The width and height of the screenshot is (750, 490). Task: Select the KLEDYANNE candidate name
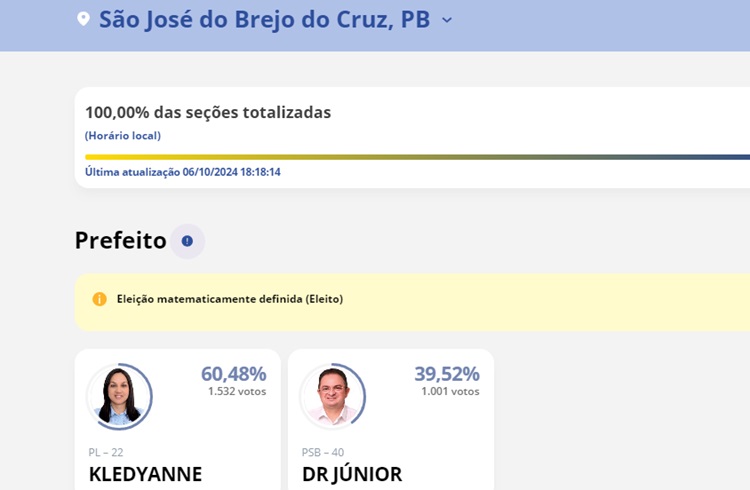click(145, 474)
